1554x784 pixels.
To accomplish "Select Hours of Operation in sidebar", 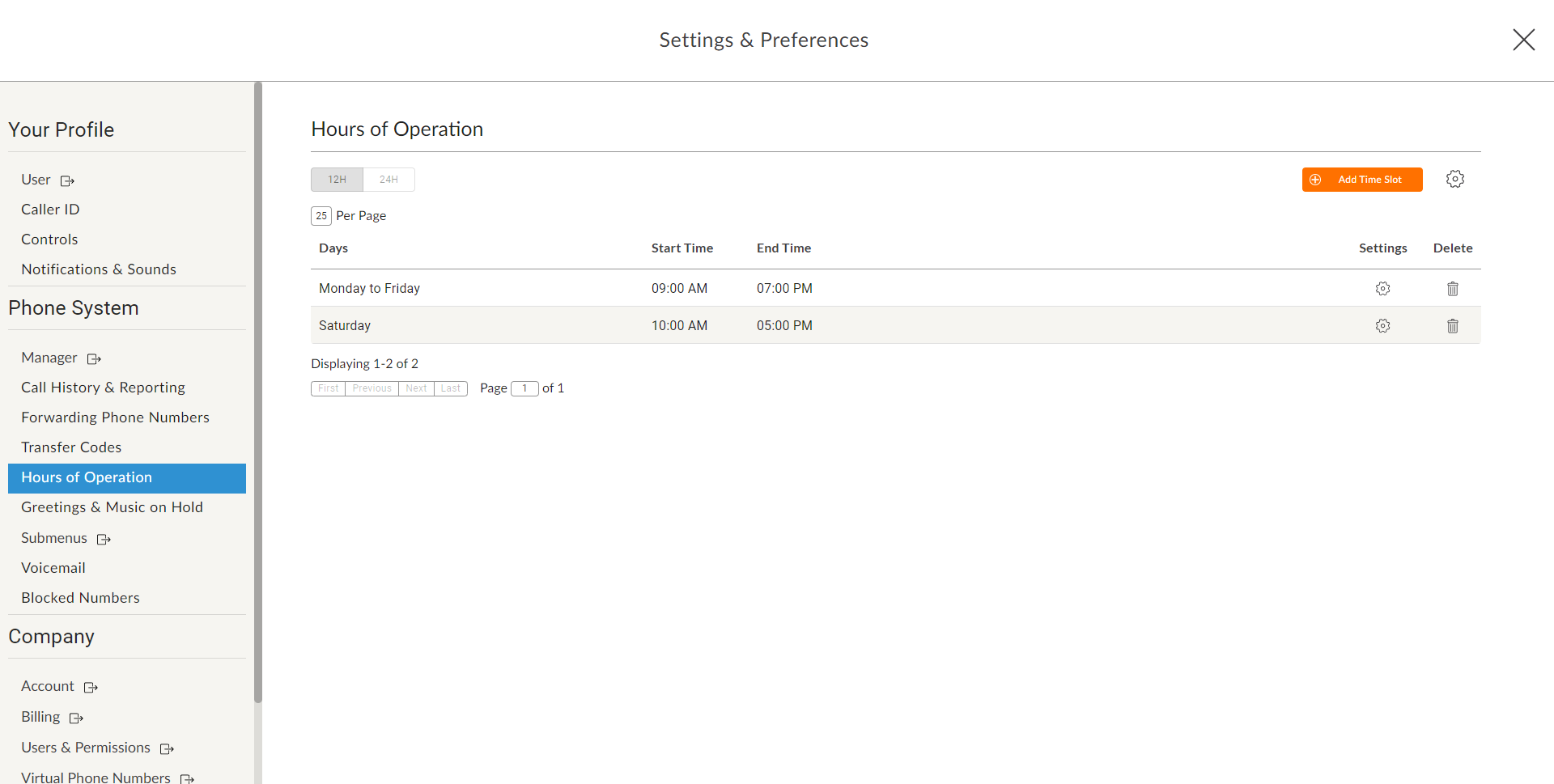I will point(127,478).
